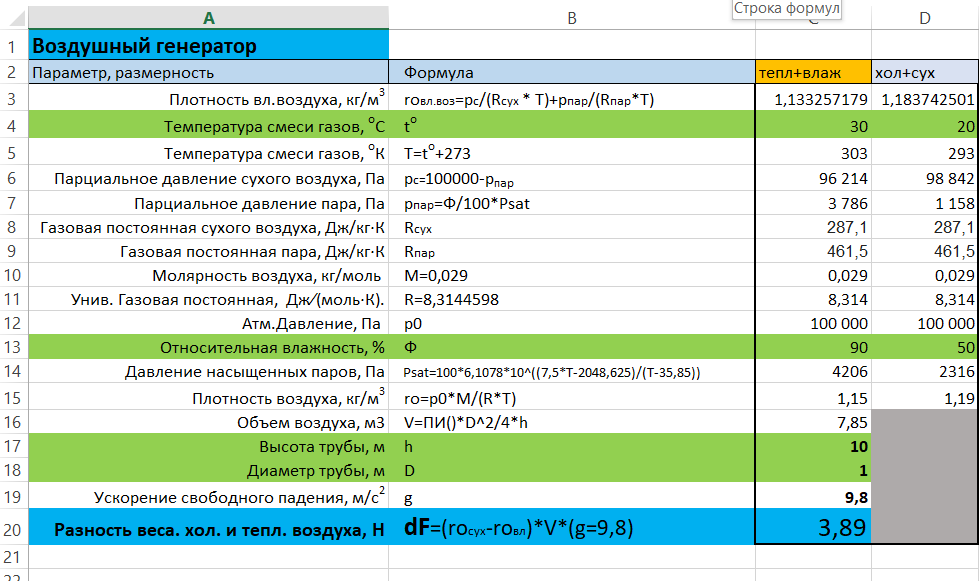The width and height of the screenshot is (979, 581).
Task: Click the Psat saturation pressure formula cell
Action: pyautogui.click(x=572, y=371)
